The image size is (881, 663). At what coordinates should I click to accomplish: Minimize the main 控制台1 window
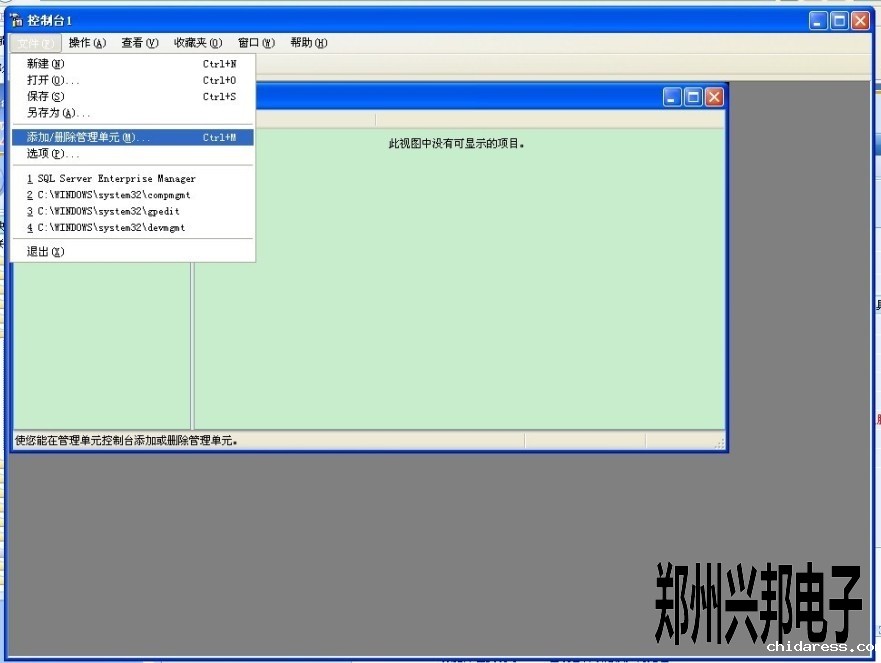pos(819,20)
